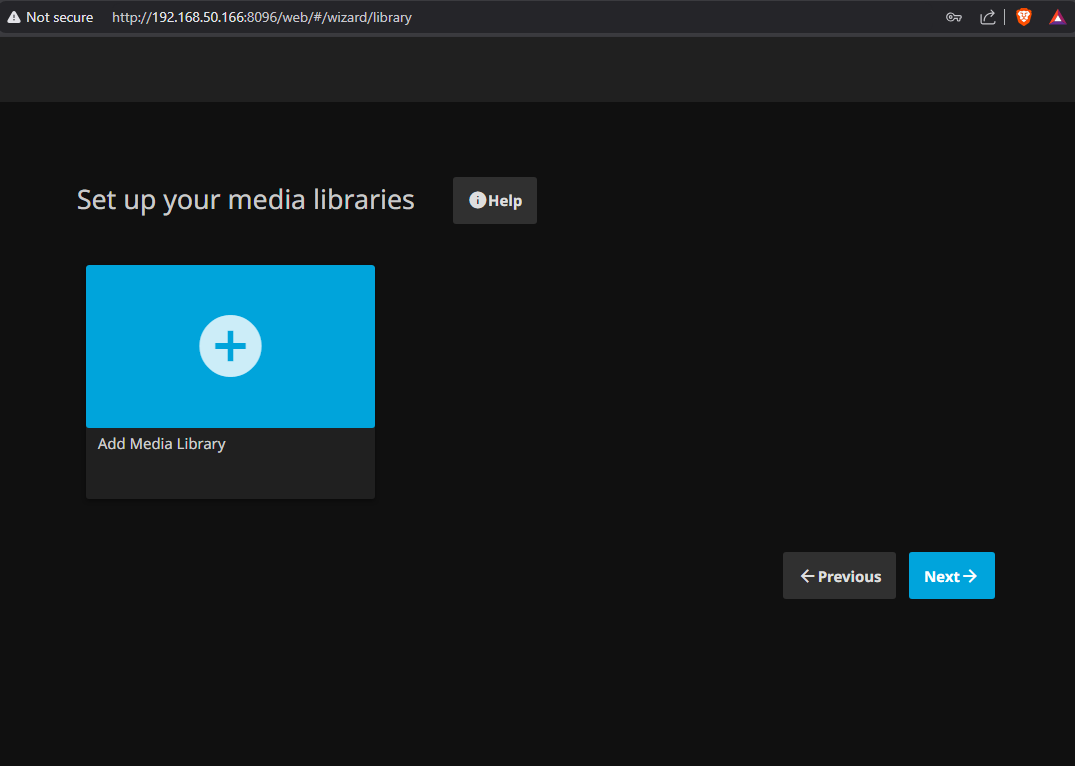The height and width of the screenshot is (766, 1075).
Task: Click the left arrow on Previous
Action: pos(808,576)
